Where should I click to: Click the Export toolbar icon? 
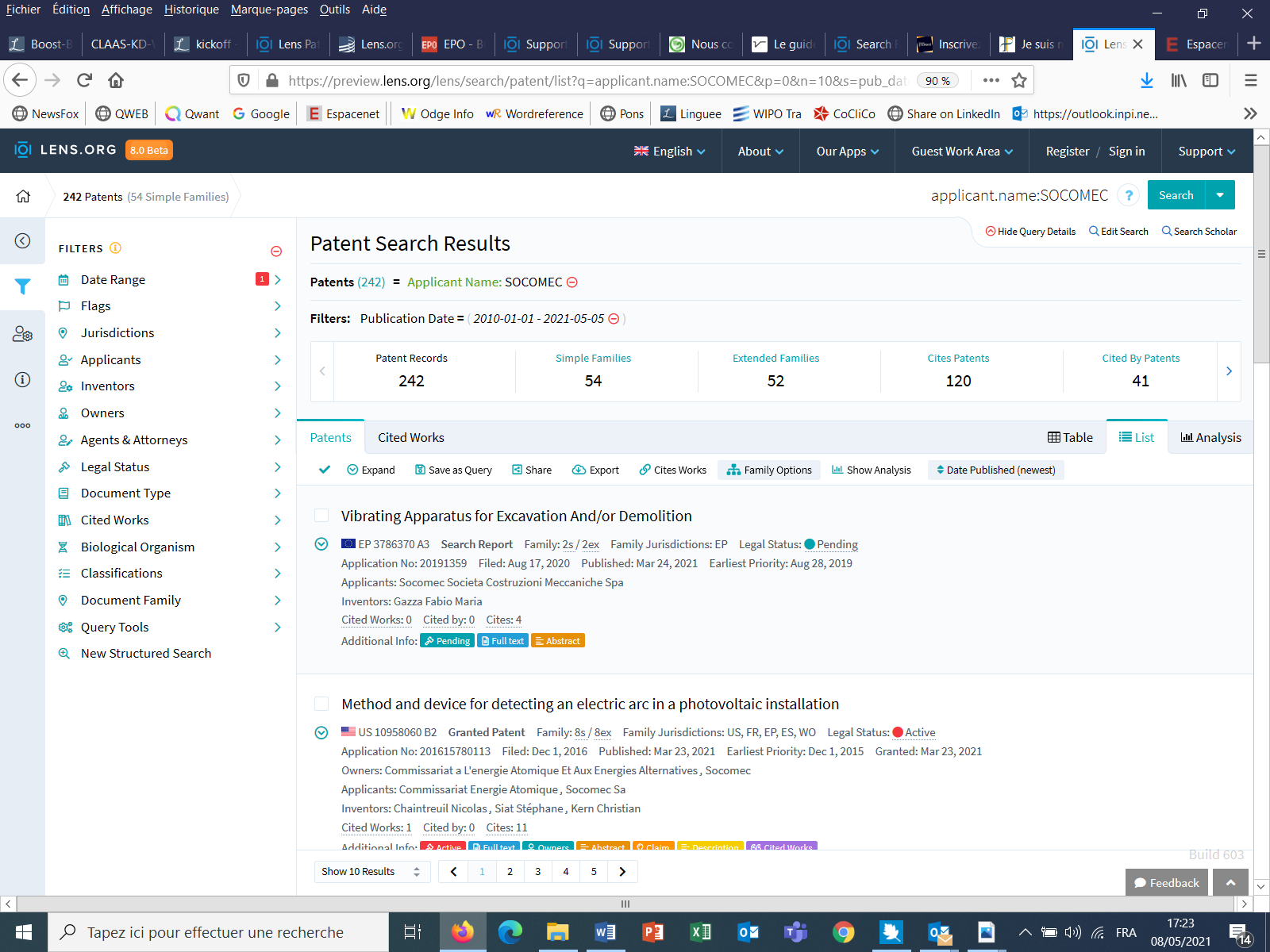tap(595, 470)
